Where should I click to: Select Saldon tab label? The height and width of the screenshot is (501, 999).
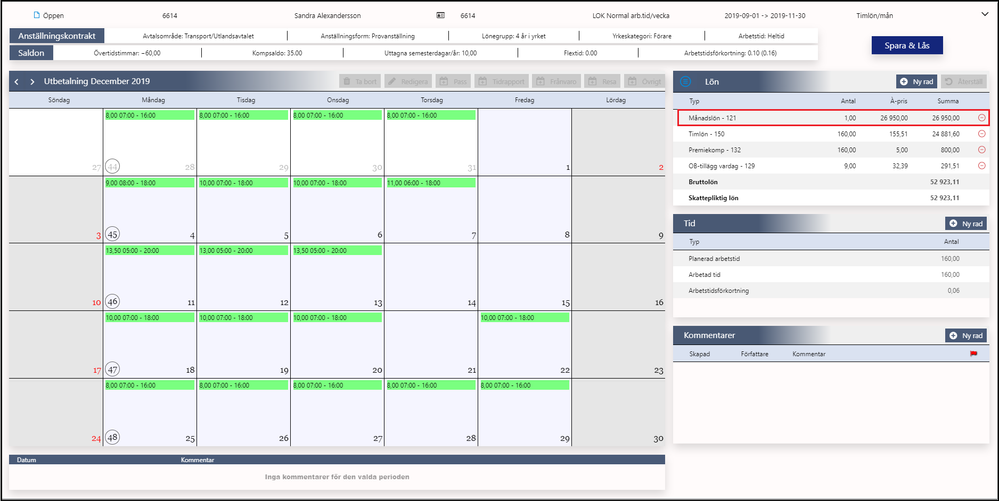tap(31, 53)
